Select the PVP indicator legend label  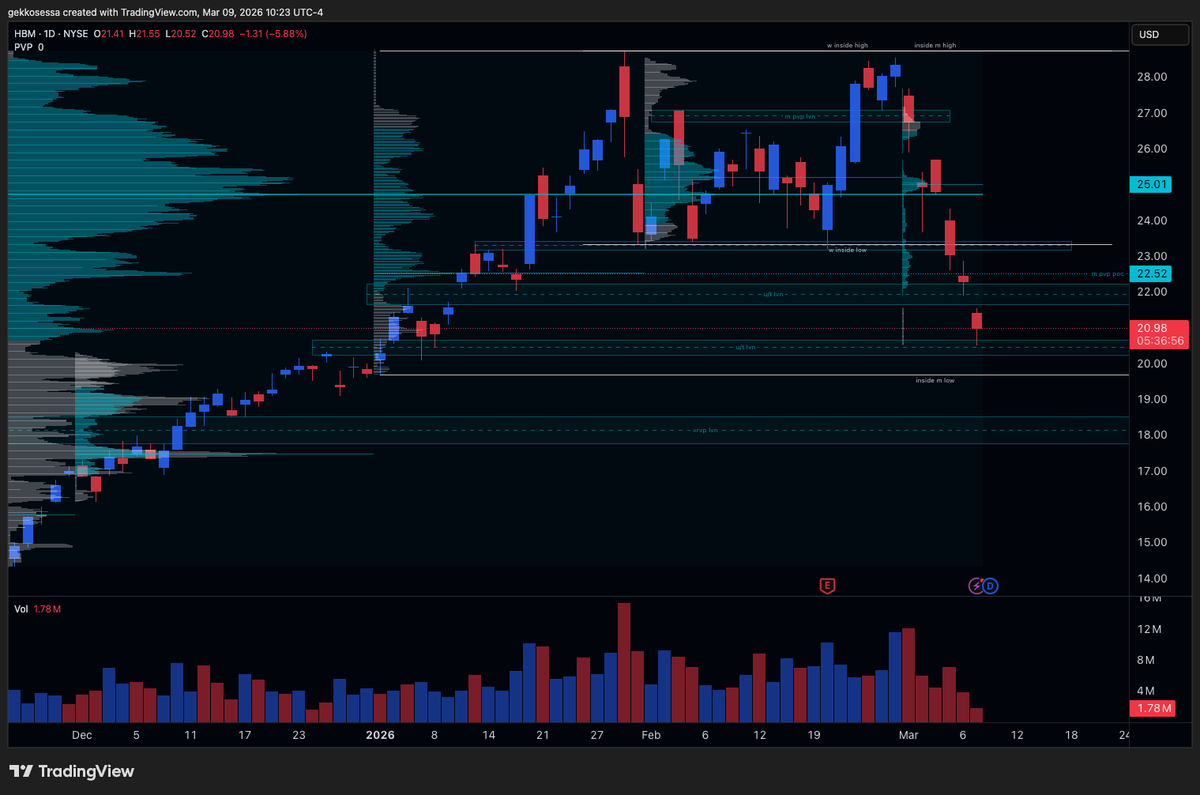pyautogui.click(x=23, y=46)
